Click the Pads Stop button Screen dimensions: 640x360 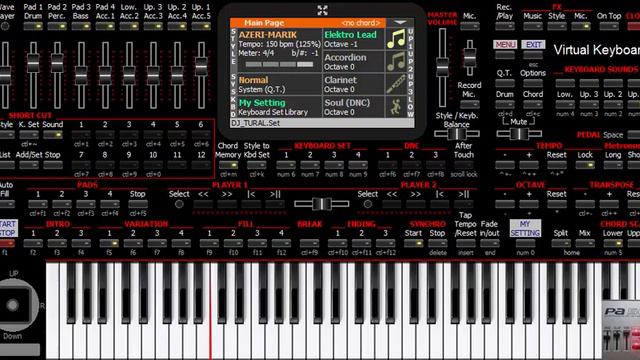click(x=138, y=204)
